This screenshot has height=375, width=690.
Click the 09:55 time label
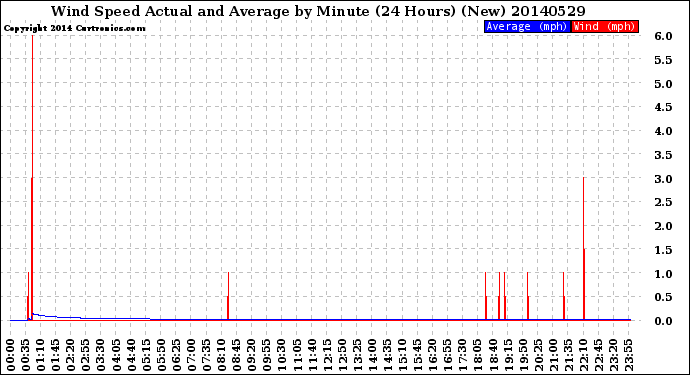coord(267,355)
